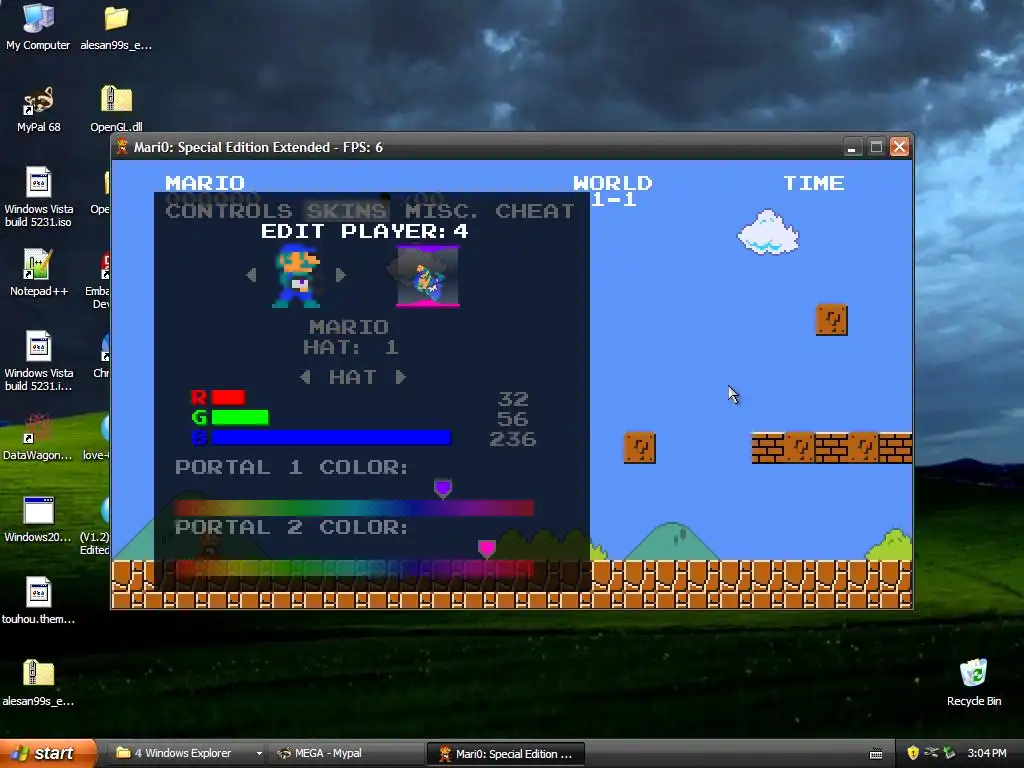Pick a hue on Portal 1 rainbow bar
This screenshot has height=768, width=1024.
[354, 507]
